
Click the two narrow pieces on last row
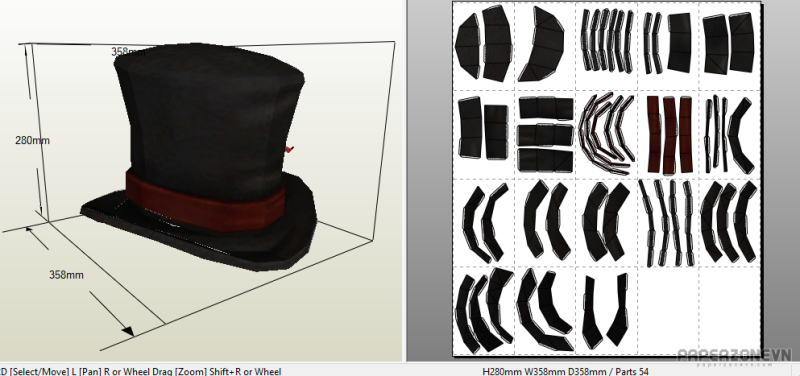pos(606,311)
